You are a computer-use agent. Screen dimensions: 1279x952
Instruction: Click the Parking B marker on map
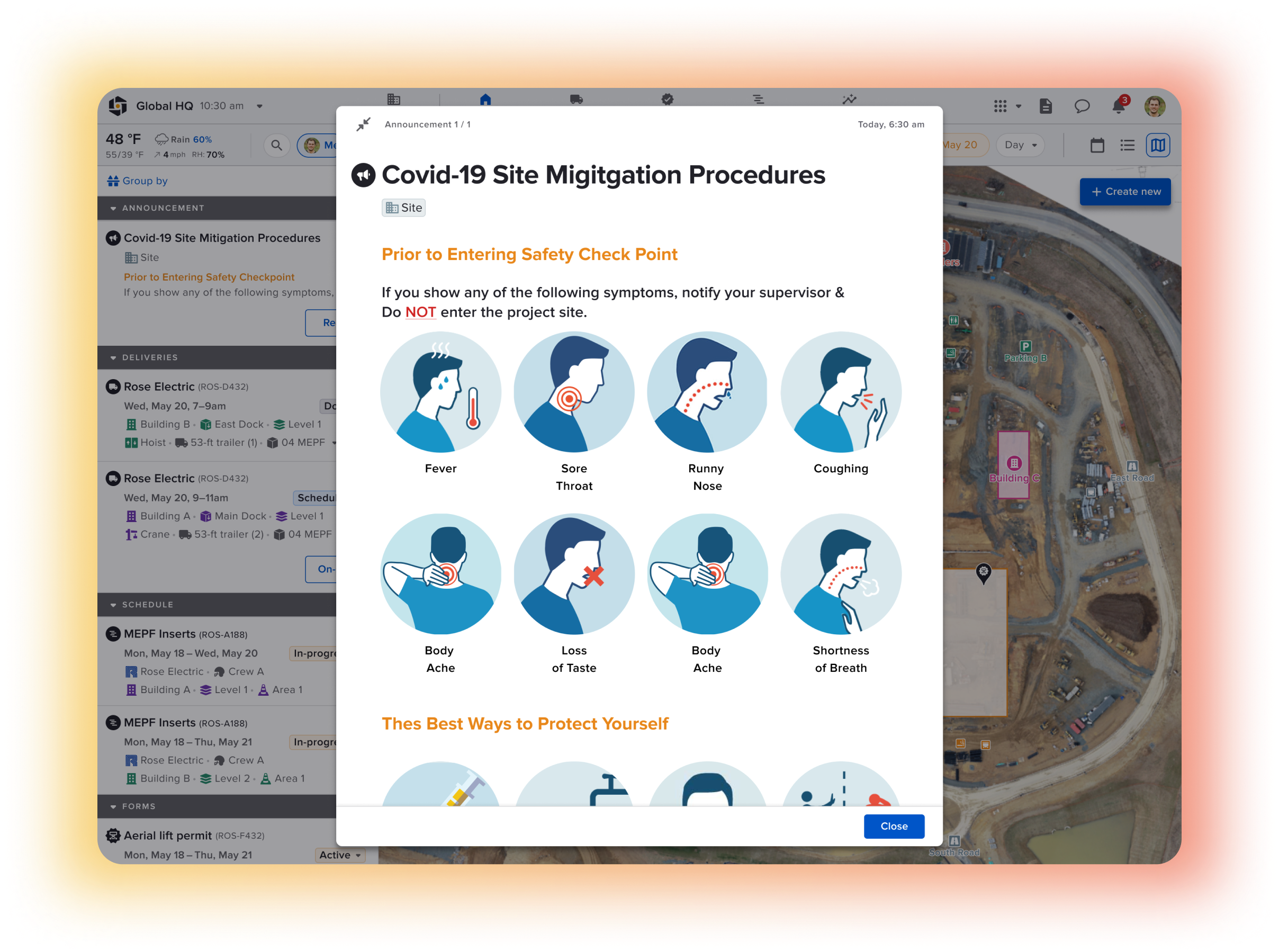1024,352
